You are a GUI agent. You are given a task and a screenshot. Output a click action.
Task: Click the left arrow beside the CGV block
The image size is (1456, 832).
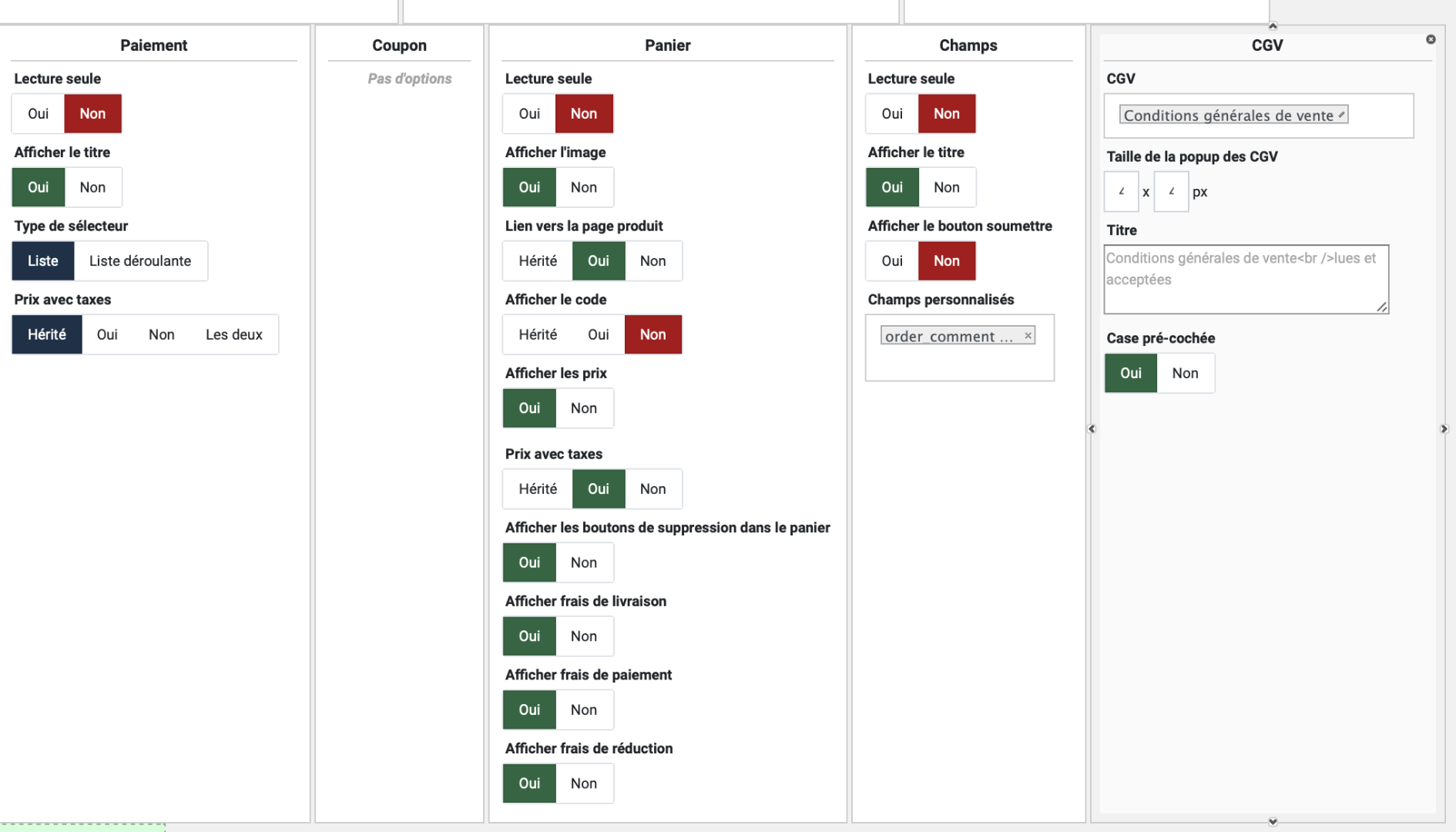pos(1092,429)
